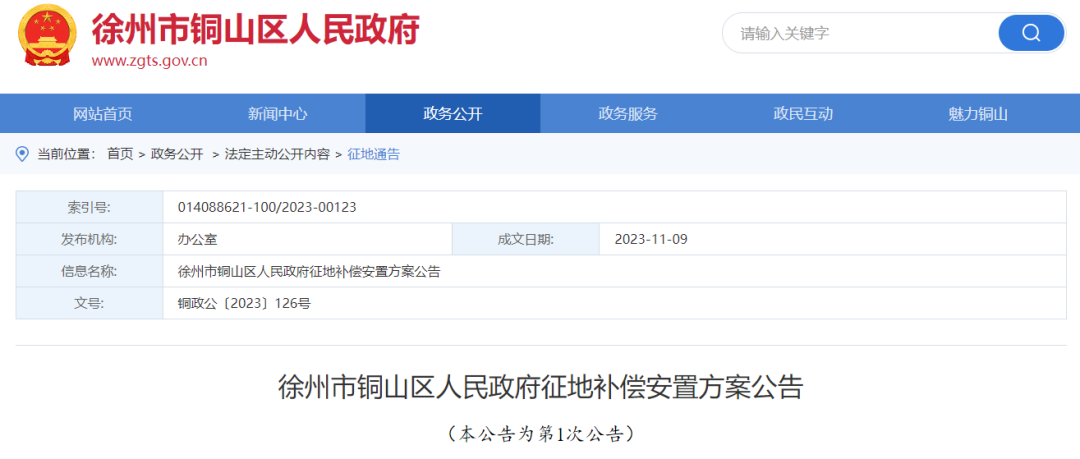This screenshot has width=1080, height=459.
Task: Click the 办公室 publishing agency value
Action: pyautogui.click(x=198, y=239)
